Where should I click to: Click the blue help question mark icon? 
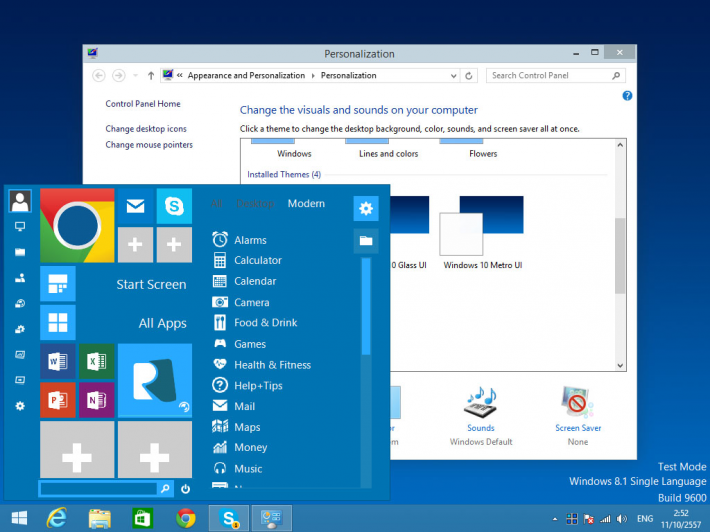(x=627, y=96)
